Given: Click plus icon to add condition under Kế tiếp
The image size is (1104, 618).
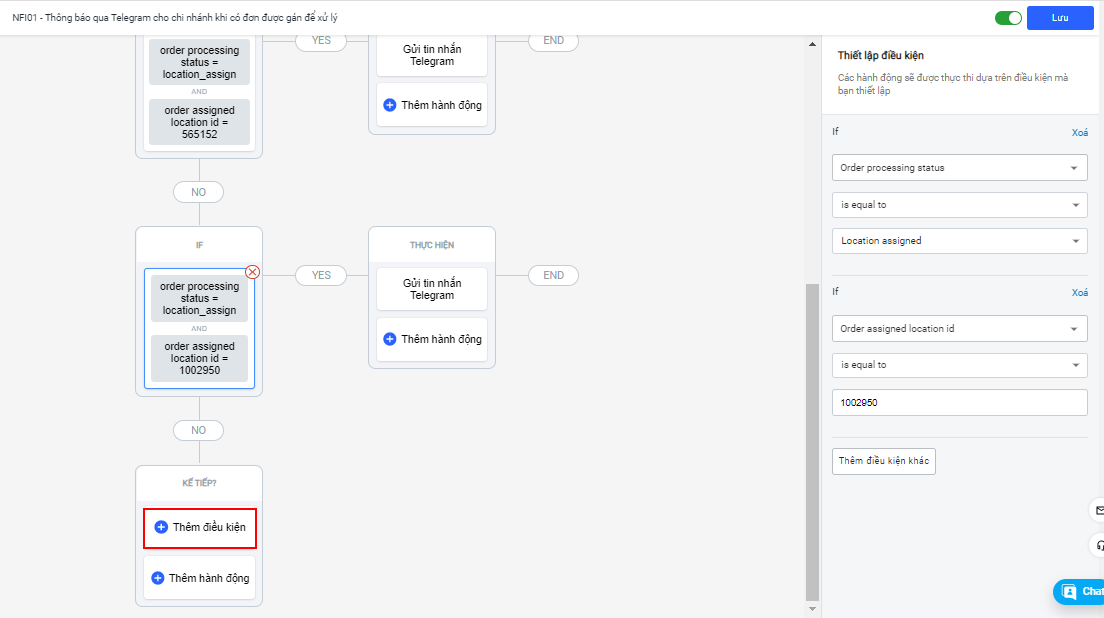Looking at the screenshot, I should (161, 527).
